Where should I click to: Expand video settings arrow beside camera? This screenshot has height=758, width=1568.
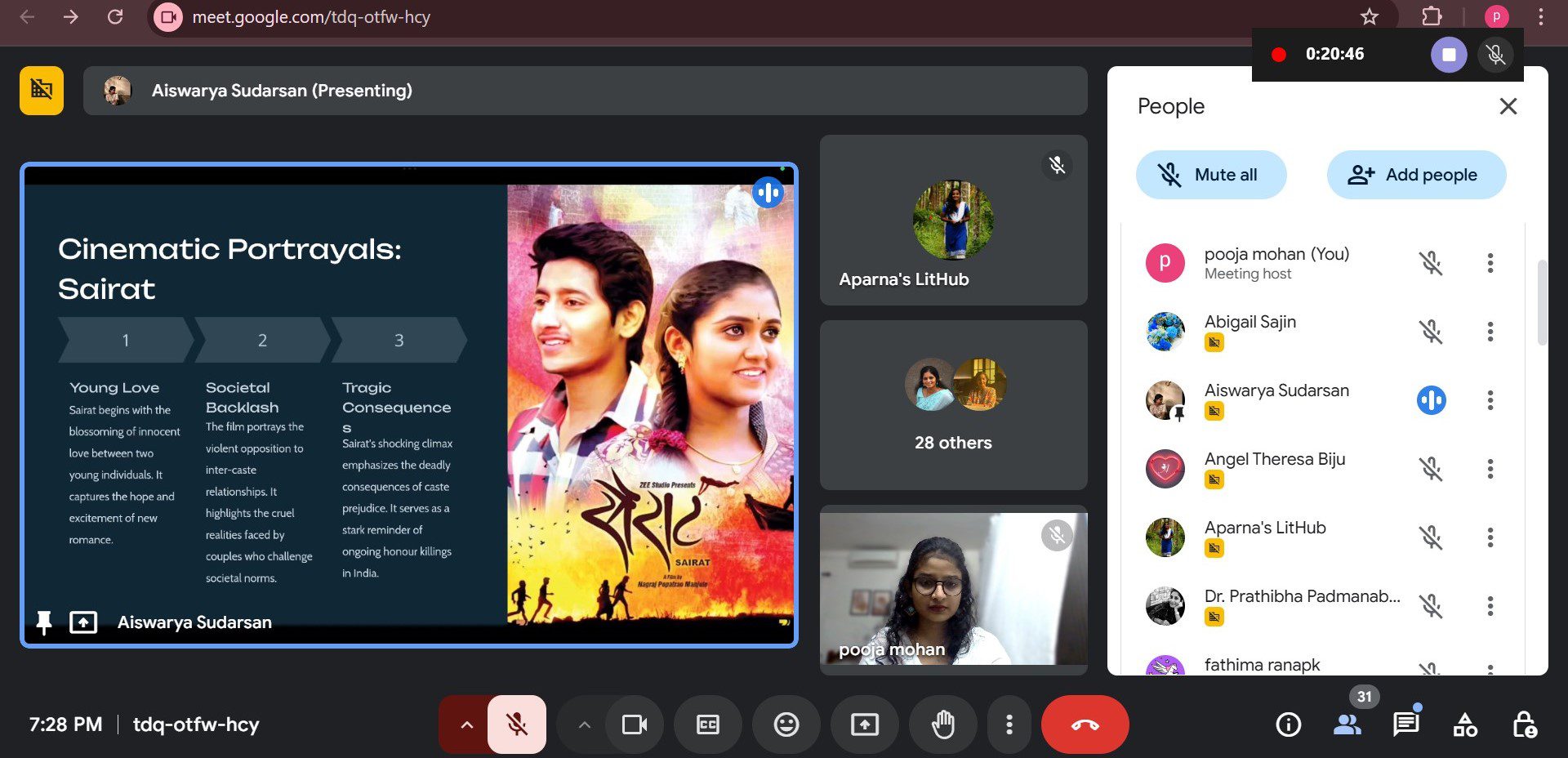[584, 725]
